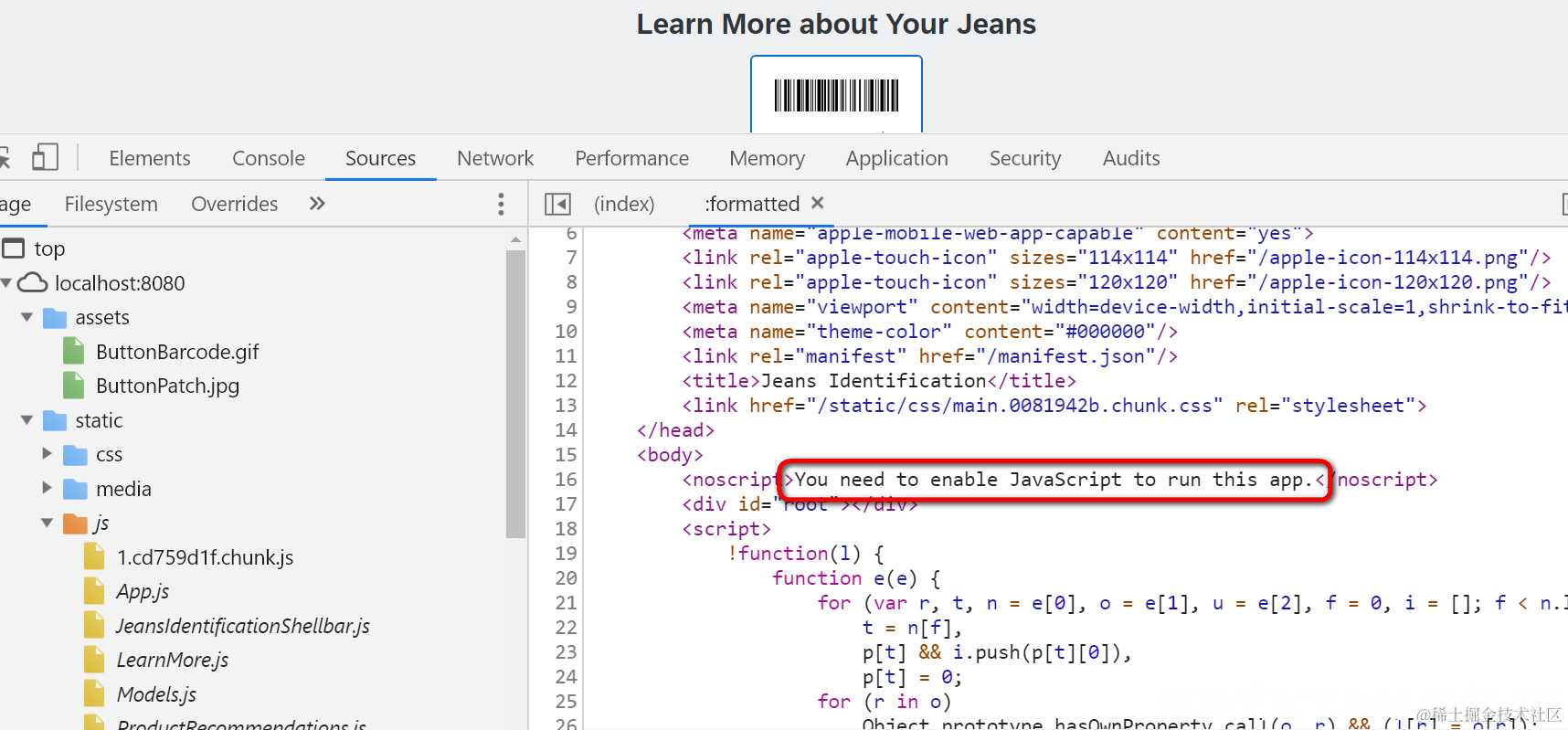The width and height of the screenshot is (1568, 730).
Task: Open the Memory tab
Action: coord(767,158)
